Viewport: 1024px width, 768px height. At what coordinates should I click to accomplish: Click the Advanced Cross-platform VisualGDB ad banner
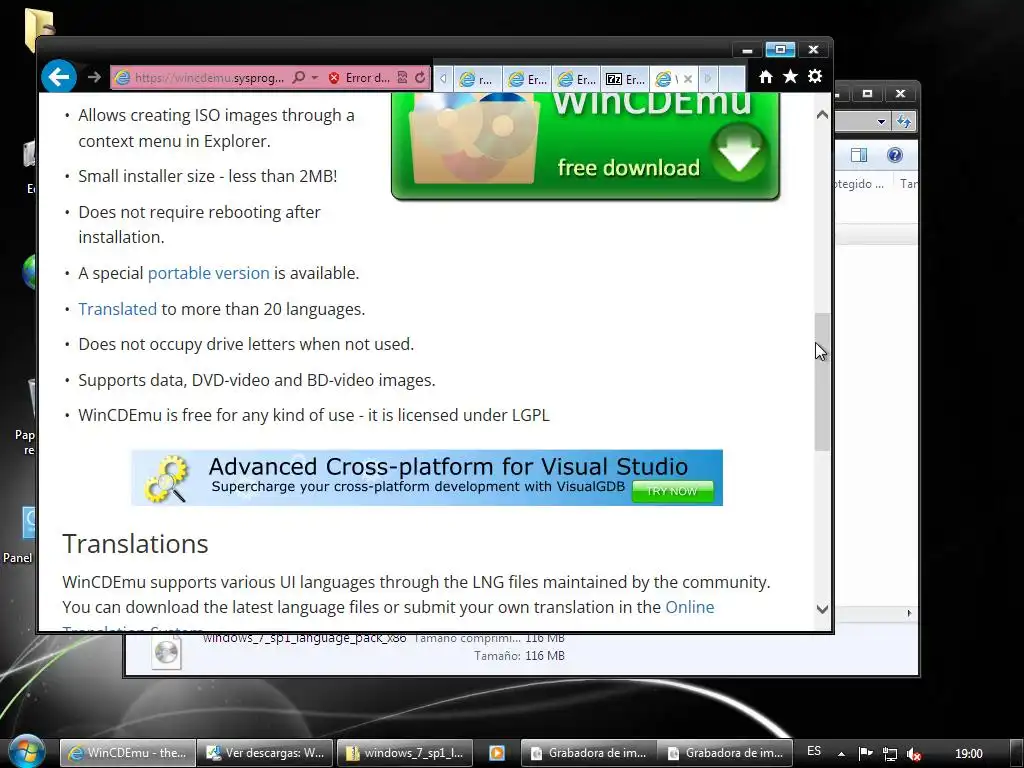(x=426, y=477)
